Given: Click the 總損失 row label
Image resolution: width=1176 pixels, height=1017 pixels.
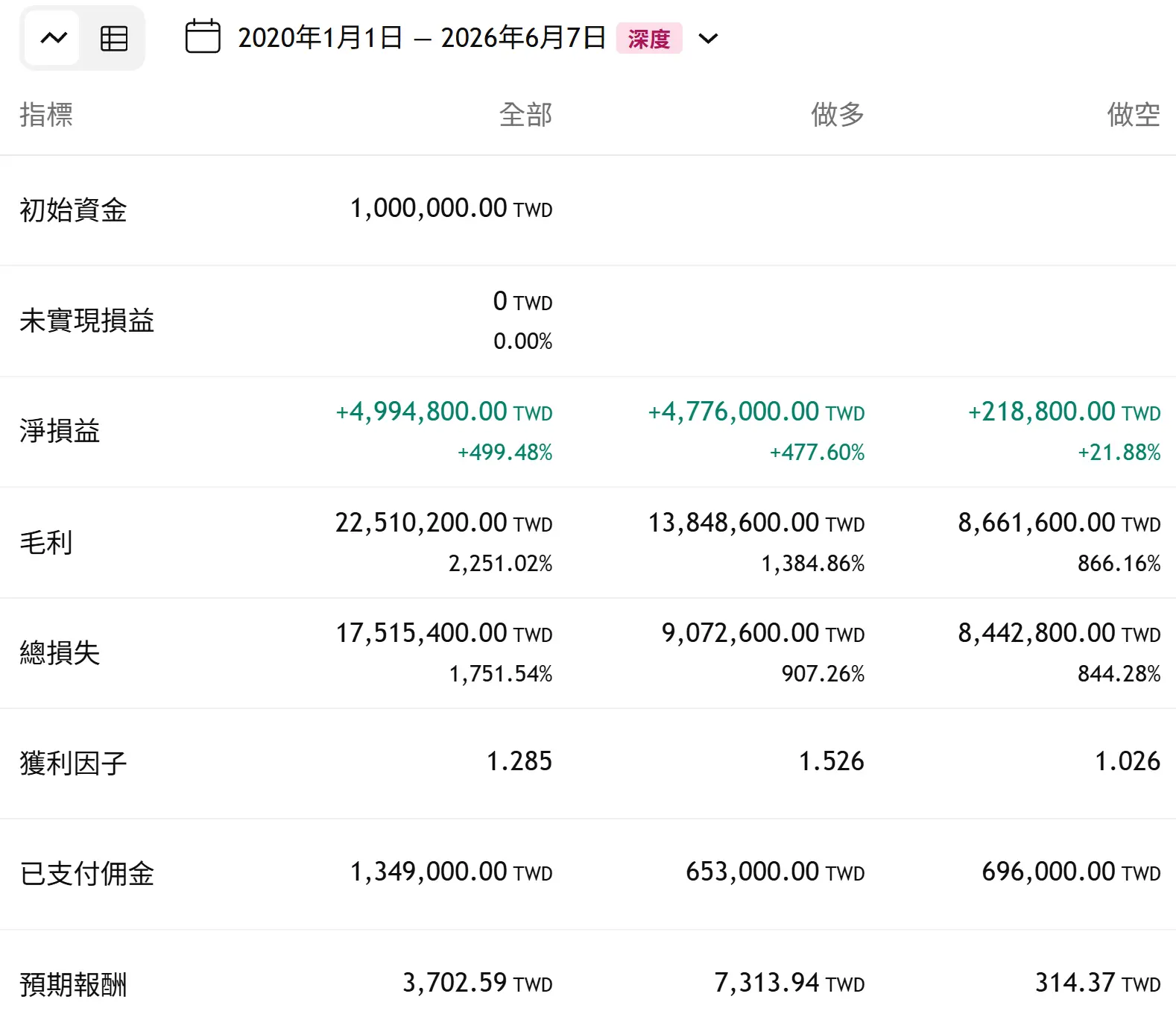Looking at the screenshot, I should point(60,652).
